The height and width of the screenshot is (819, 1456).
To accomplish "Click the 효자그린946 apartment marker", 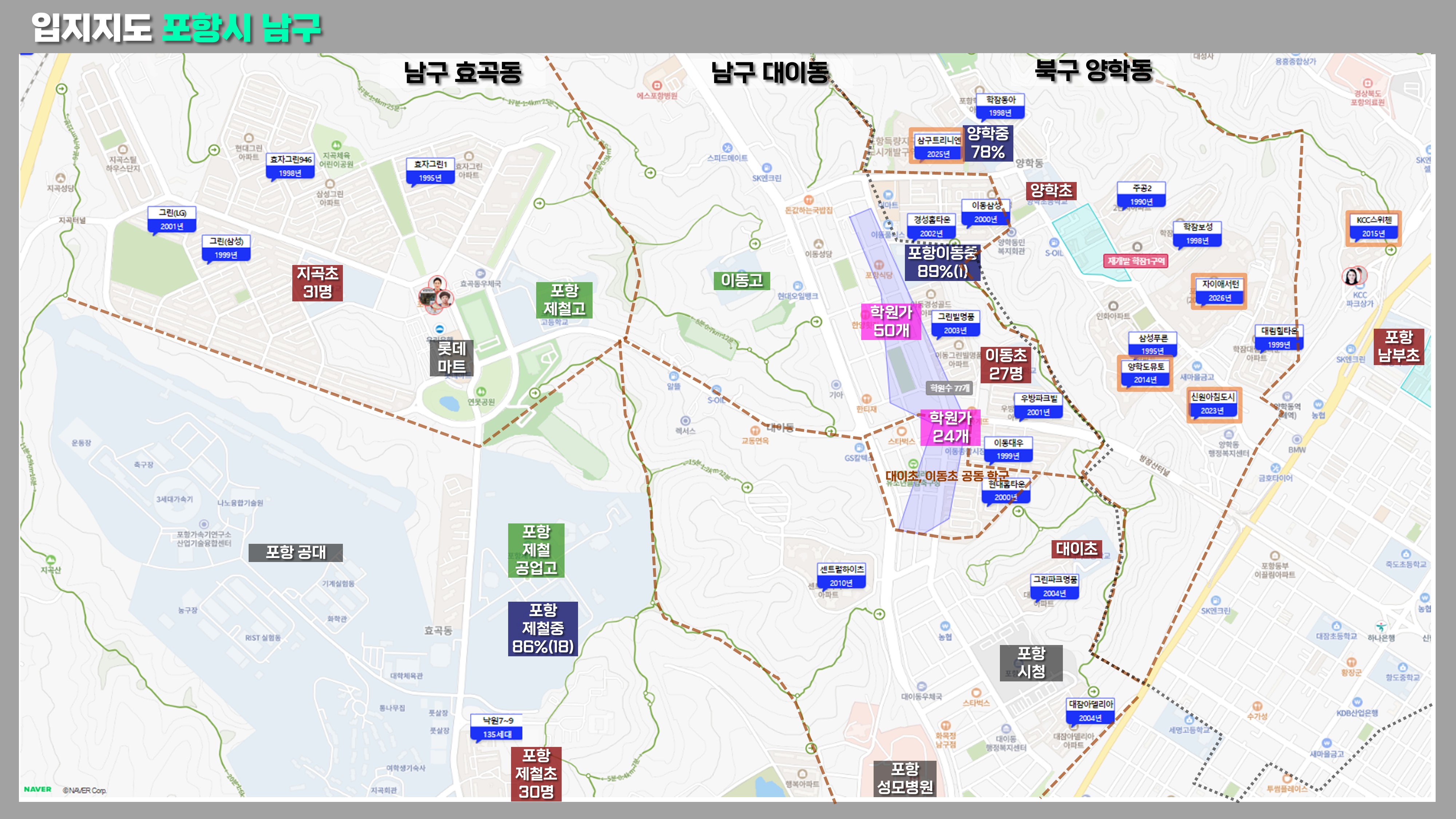I will [290, 166].
